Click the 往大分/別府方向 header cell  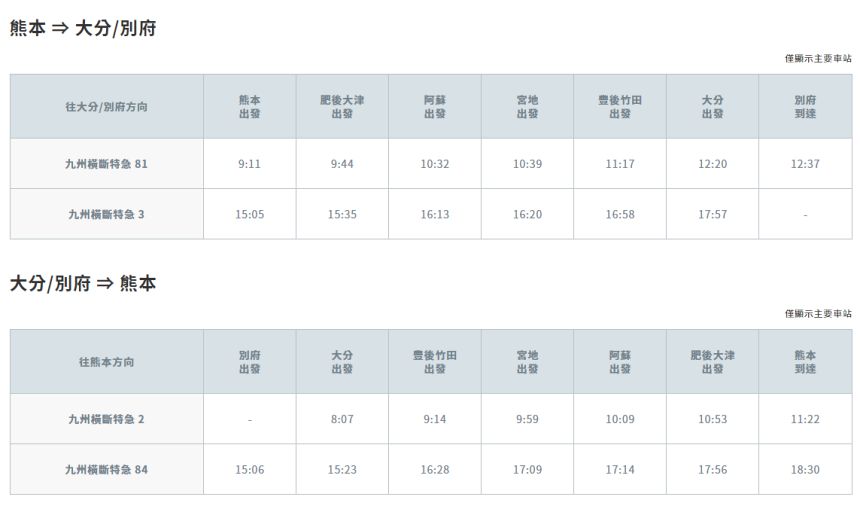[106, 106]
